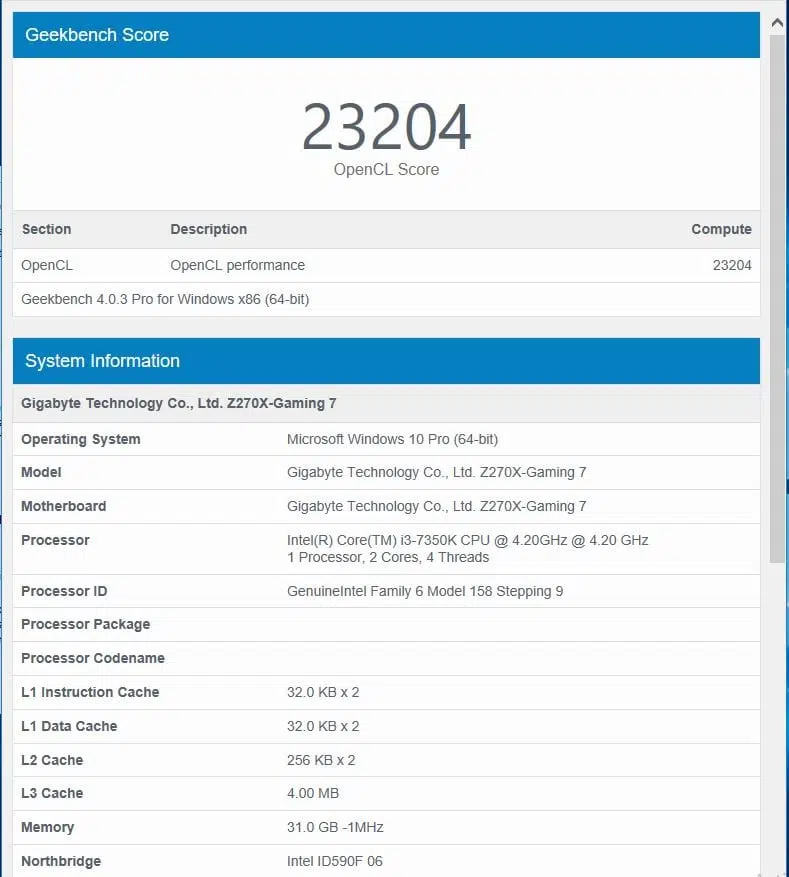Click the 'L3 Cache' label
789x877 pixels.
tap(52, 793)
